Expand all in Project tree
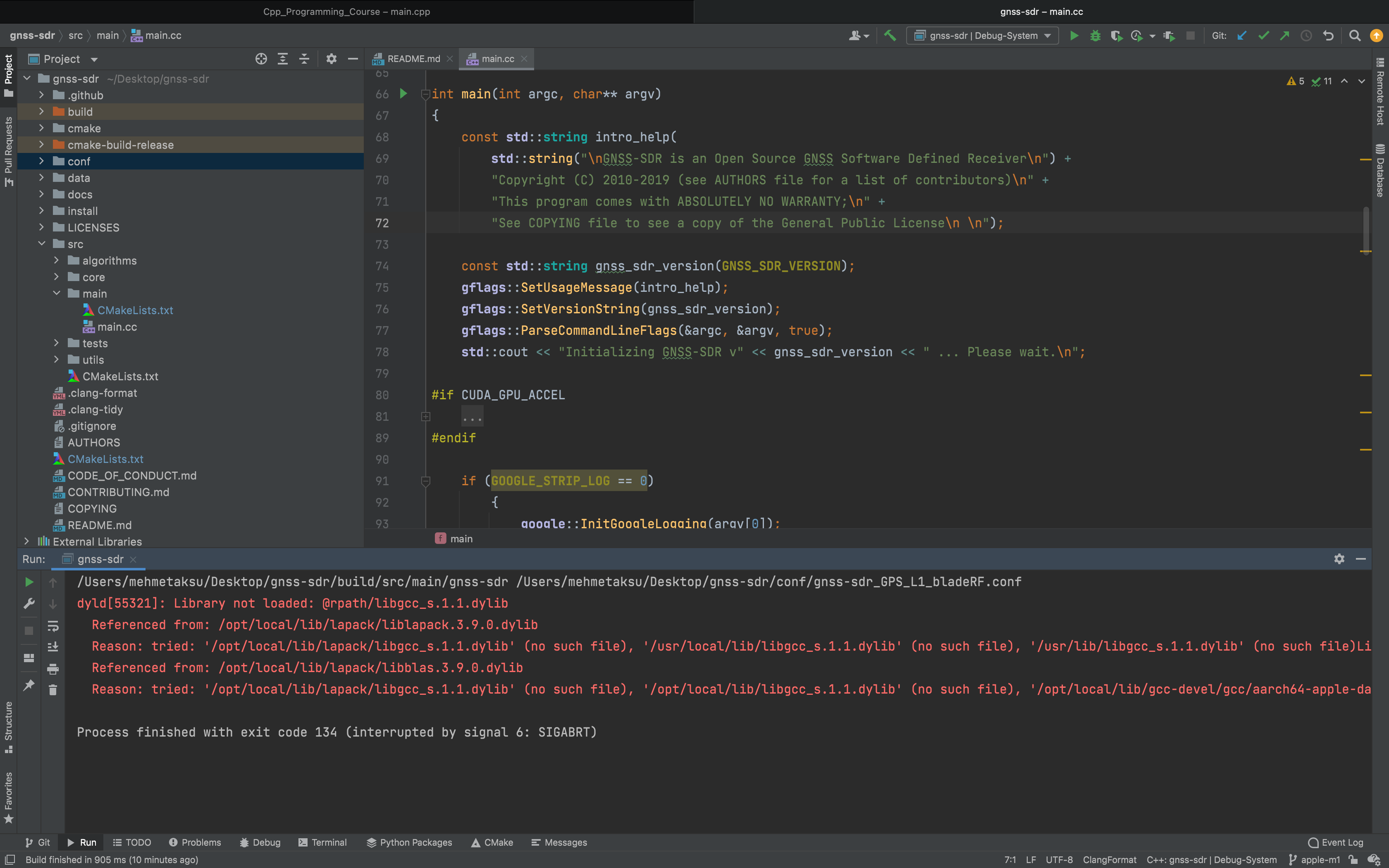The width and height of the screenshot is (1389, 868). click(x=282, y=59)
